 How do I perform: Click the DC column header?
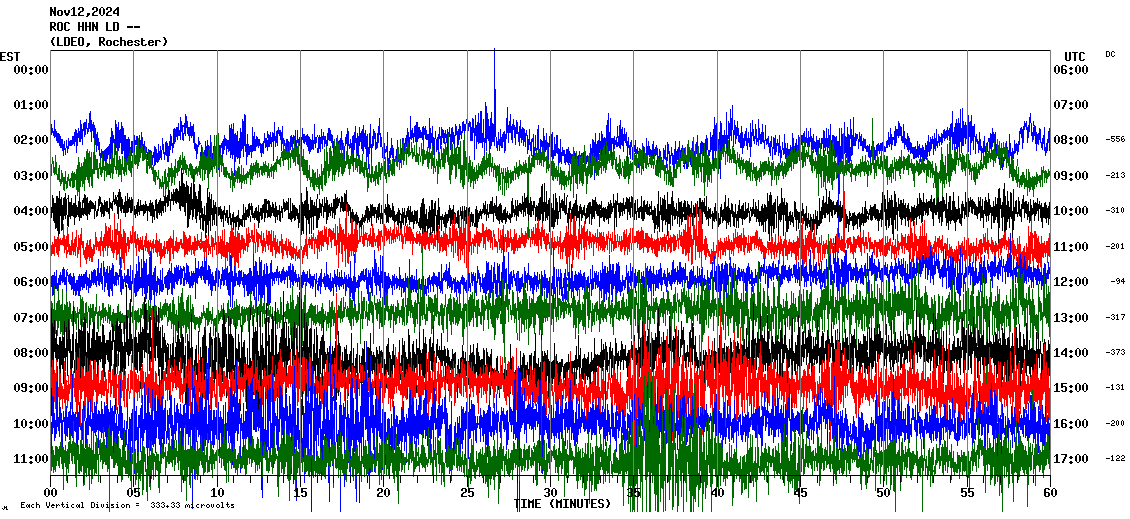click(1110, 54)
